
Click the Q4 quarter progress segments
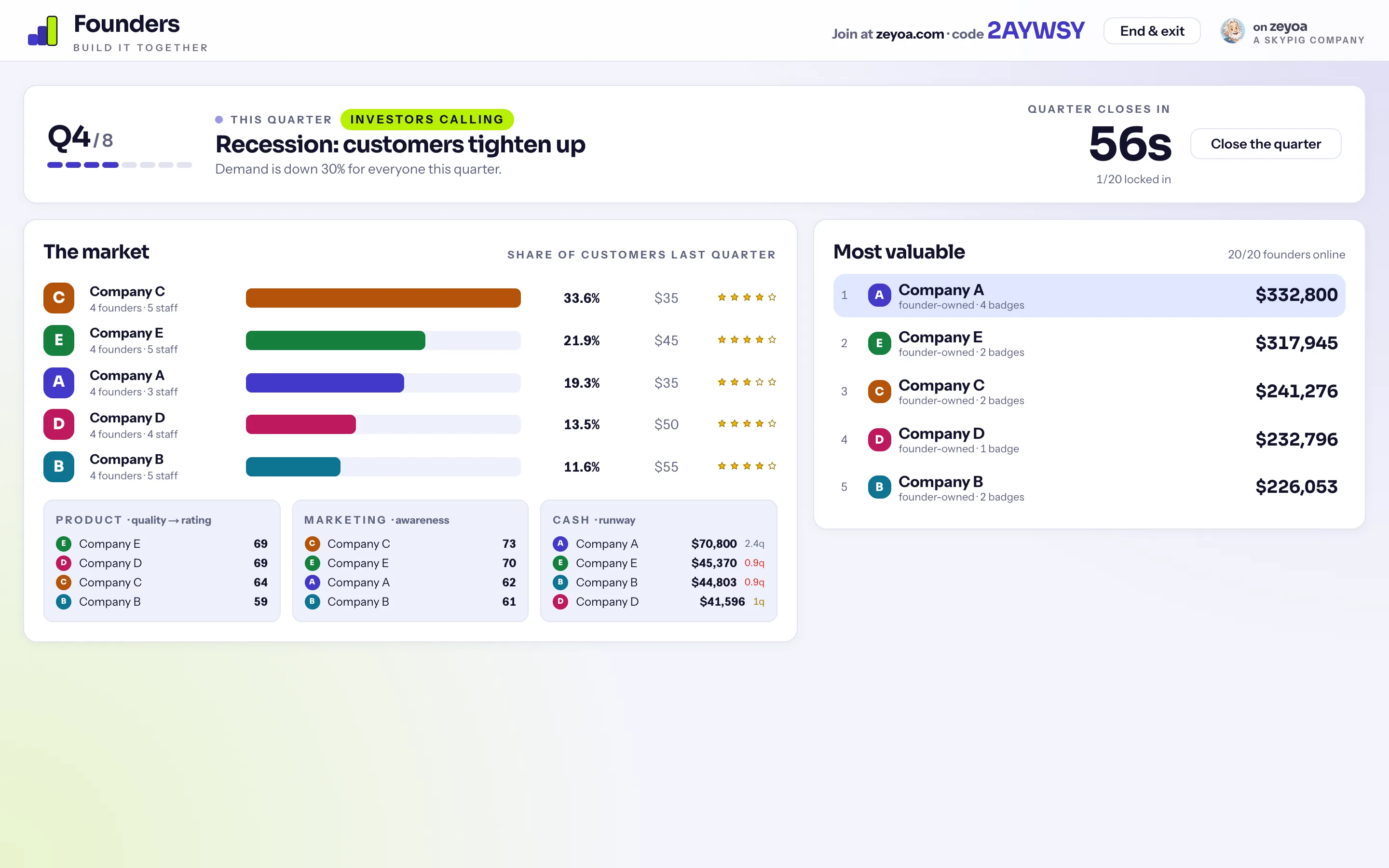click(x=120, y=165)
